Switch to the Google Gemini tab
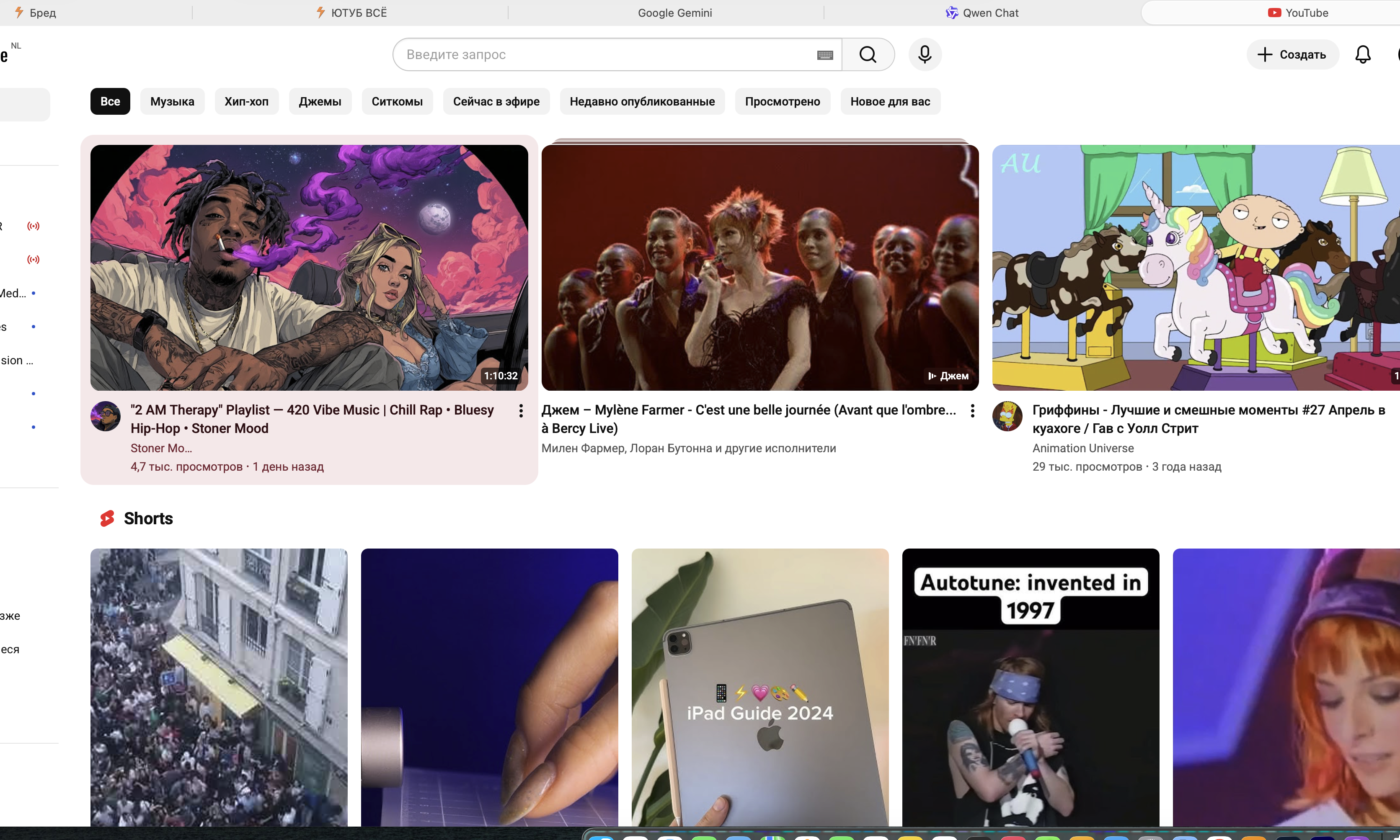Viewport: 1400px width, 840px height. 674,13
